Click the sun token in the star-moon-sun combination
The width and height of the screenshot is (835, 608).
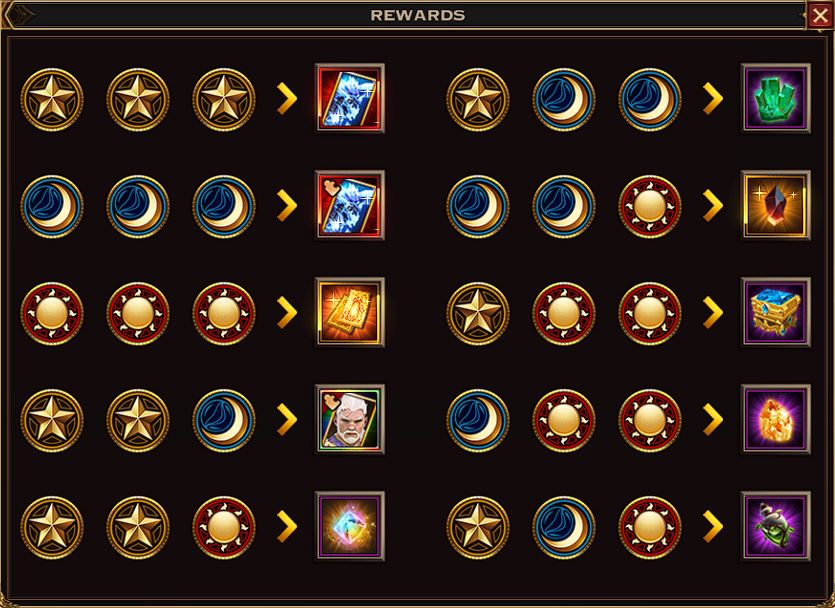(x=650, y=528)
